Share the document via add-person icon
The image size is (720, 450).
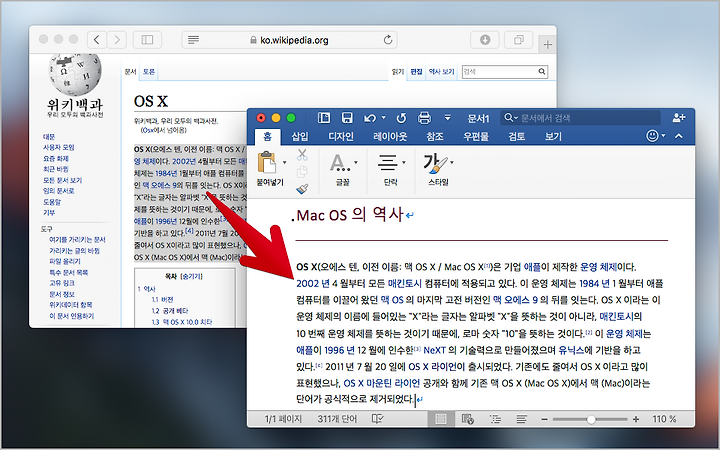tap(679, 118)
